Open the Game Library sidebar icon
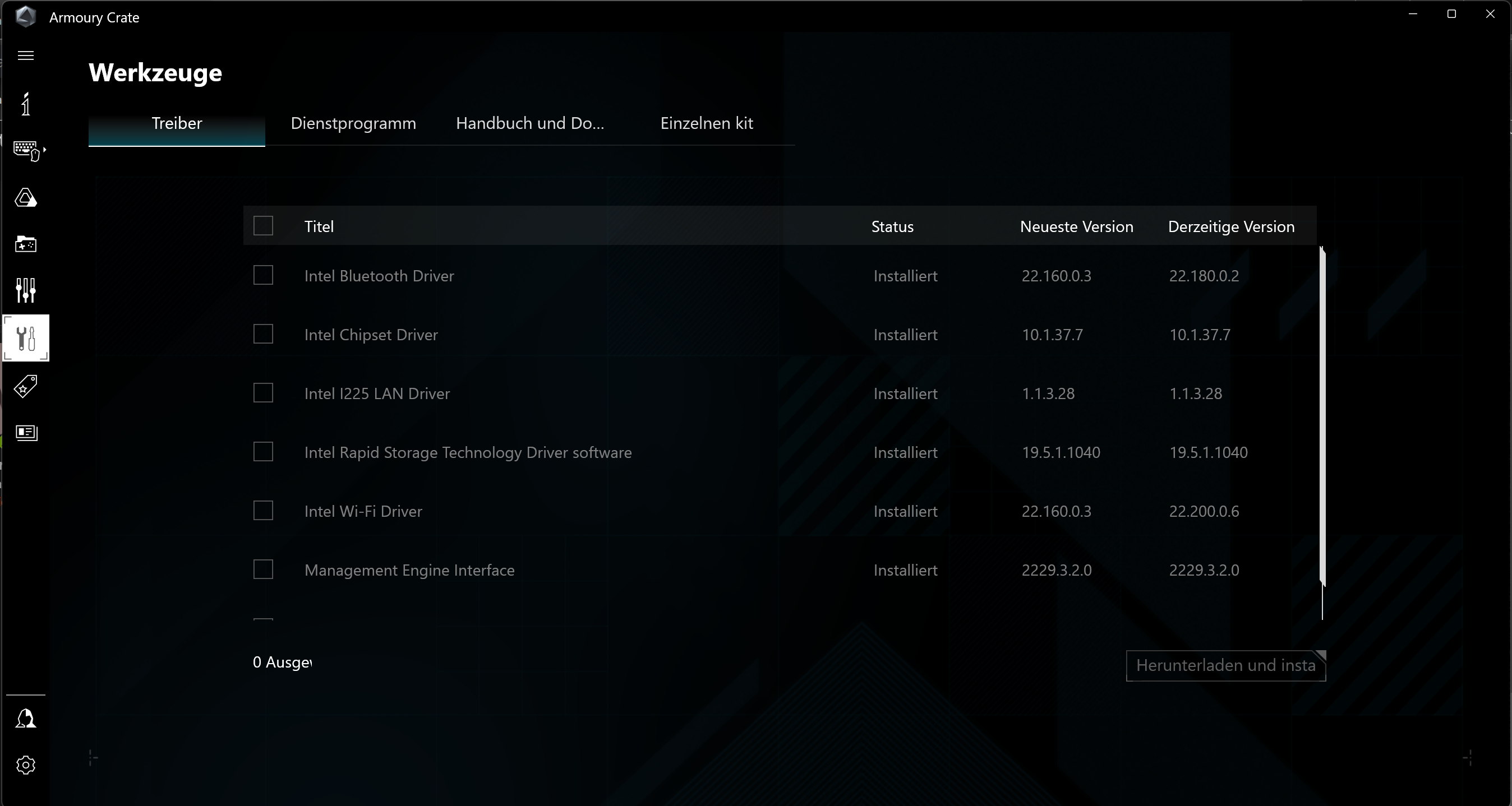 [26, 244]
